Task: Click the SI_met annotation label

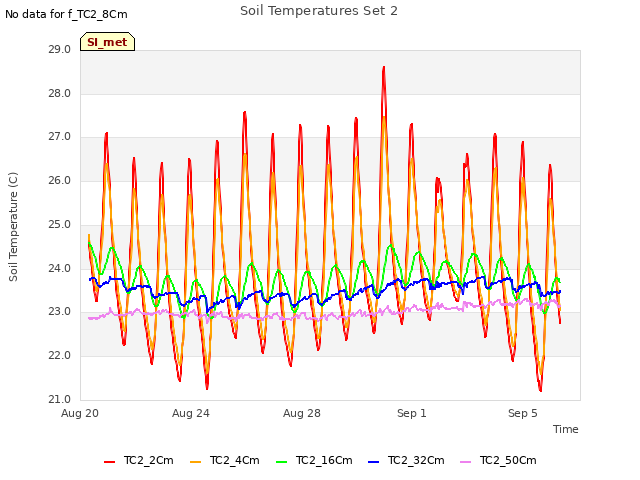Action: pyautogui.click(x=107, y=42)
